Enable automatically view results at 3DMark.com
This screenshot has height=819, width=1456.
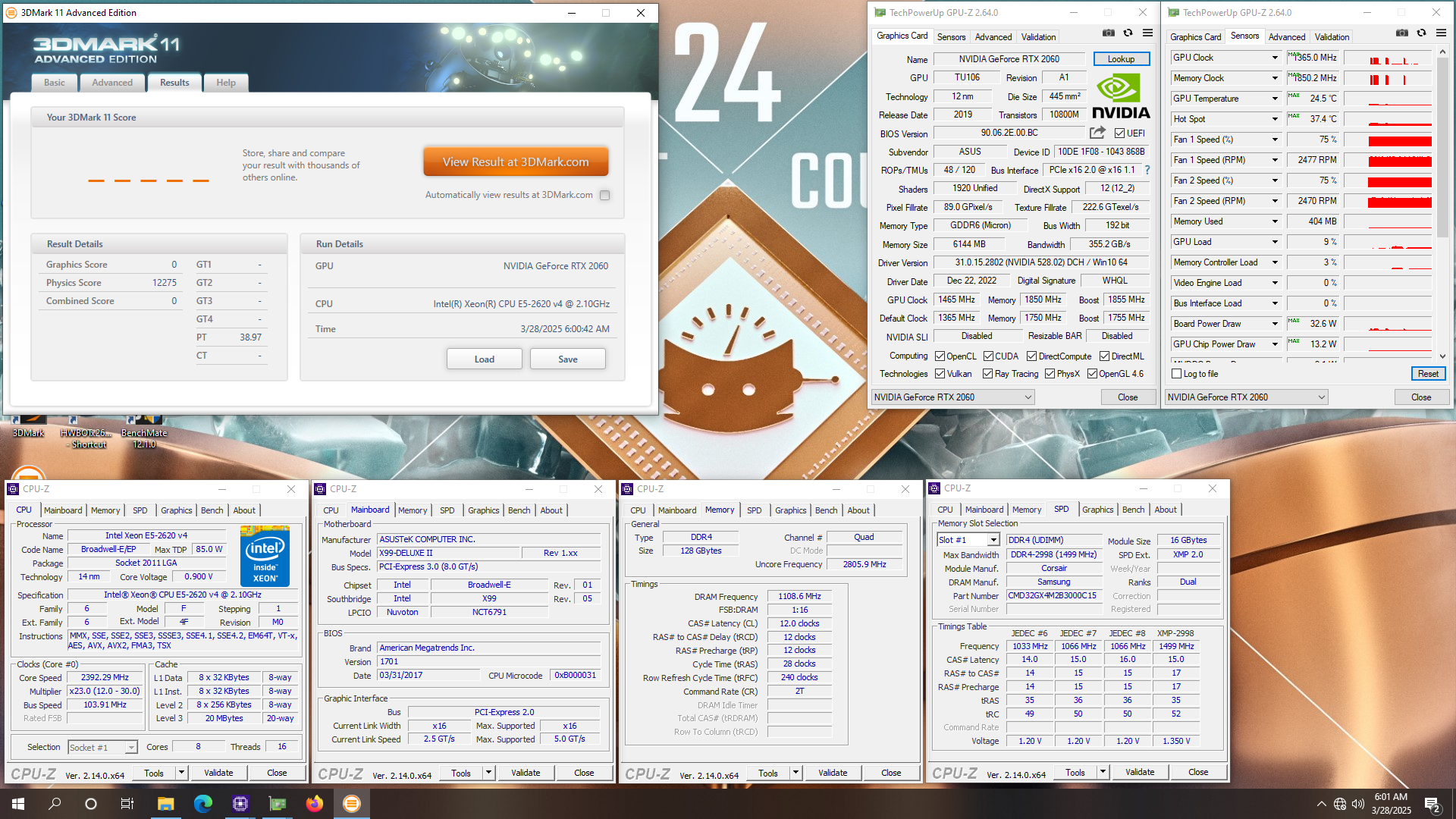(604, 195)
